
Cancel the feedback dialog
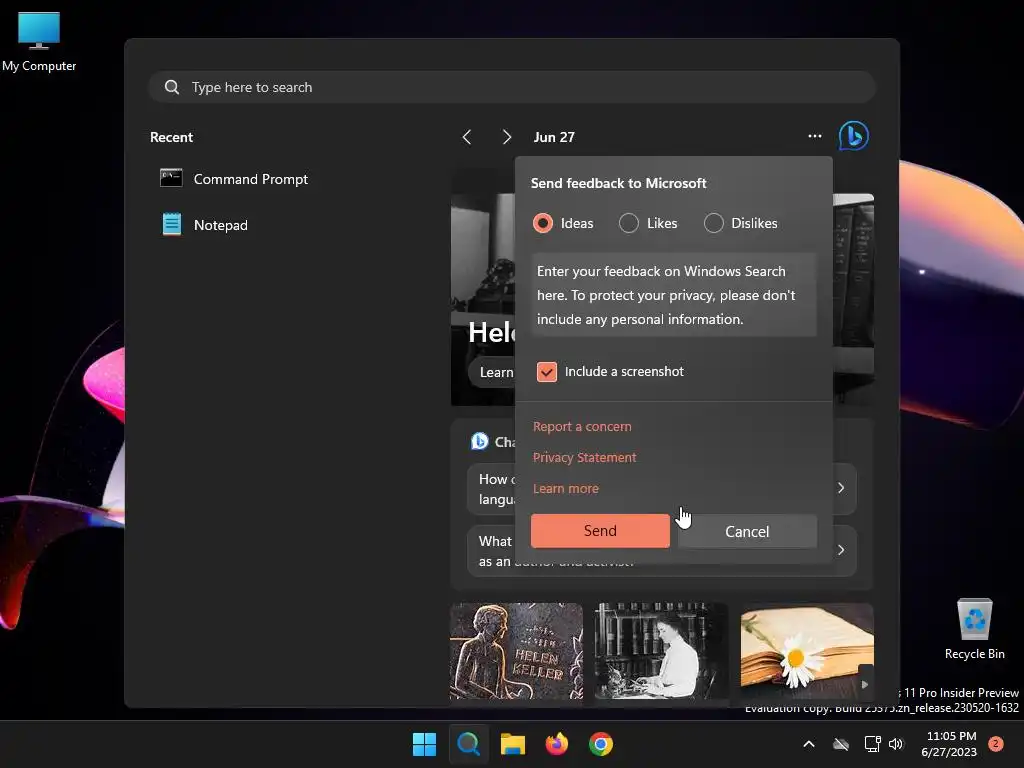click(x=747, y=532)
